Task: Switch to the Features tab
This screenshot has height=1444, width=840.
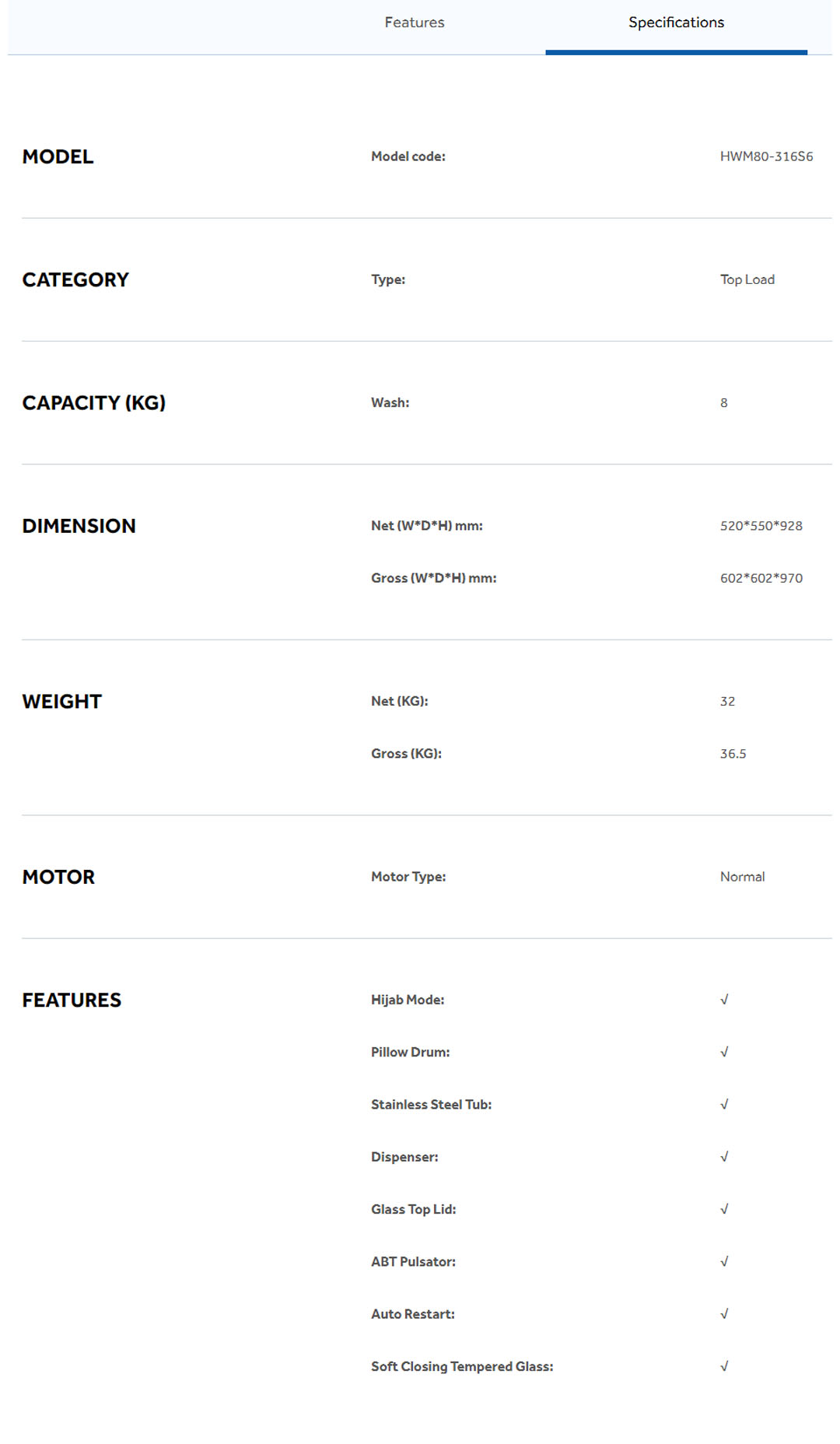Action: tap(415, 23)
